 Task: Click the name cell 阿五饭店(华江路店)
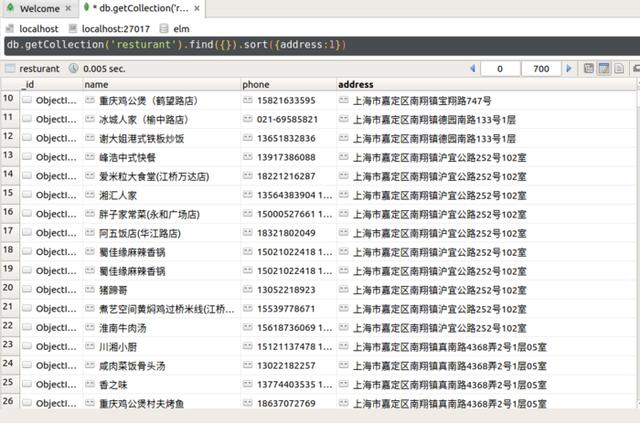click(x=162, y=233)
